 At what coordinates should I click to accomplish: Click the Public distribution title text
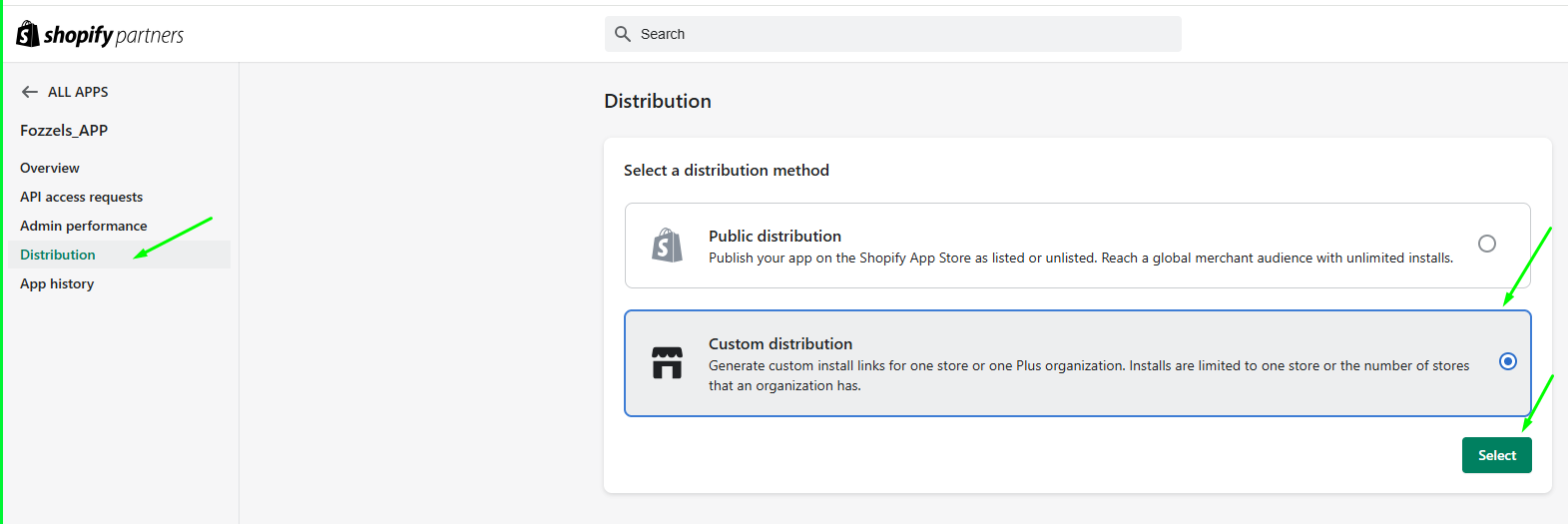(x=775, y=236)
